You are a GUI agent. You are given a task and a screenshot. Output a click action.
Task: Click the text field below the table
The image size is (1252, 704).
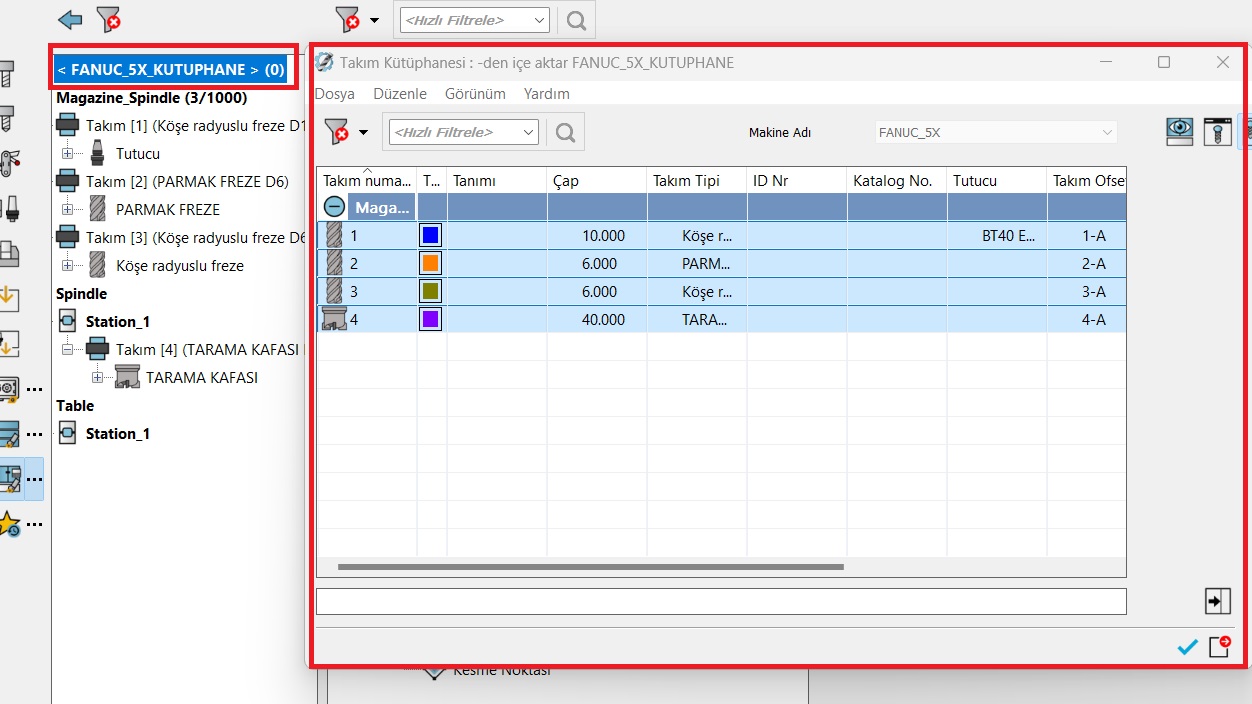[x=721, y=601]
